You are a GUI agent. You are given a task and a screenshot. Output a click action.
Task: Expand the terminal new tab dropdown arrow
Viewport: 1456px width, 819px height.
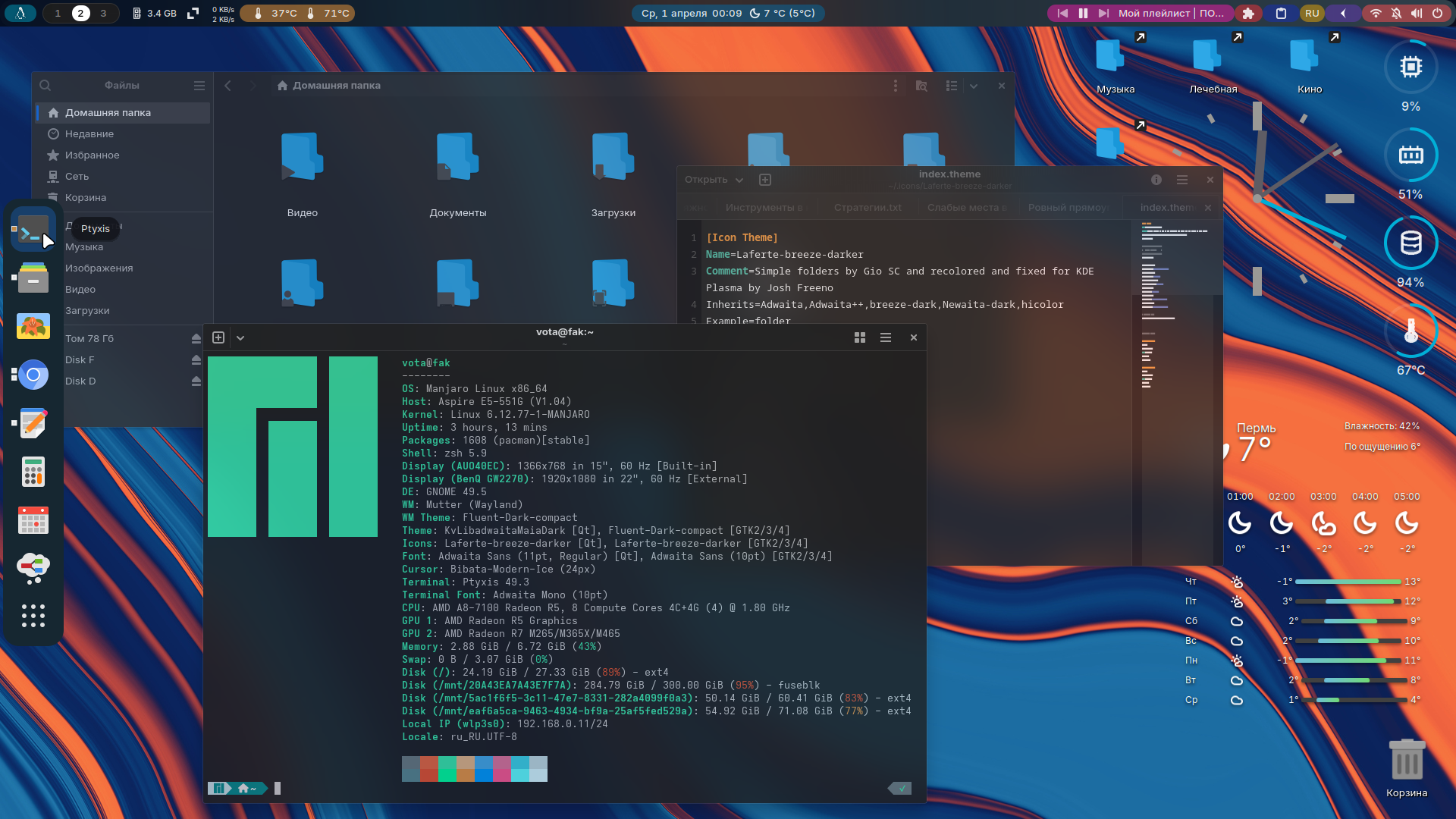click(x=240, y=337)
